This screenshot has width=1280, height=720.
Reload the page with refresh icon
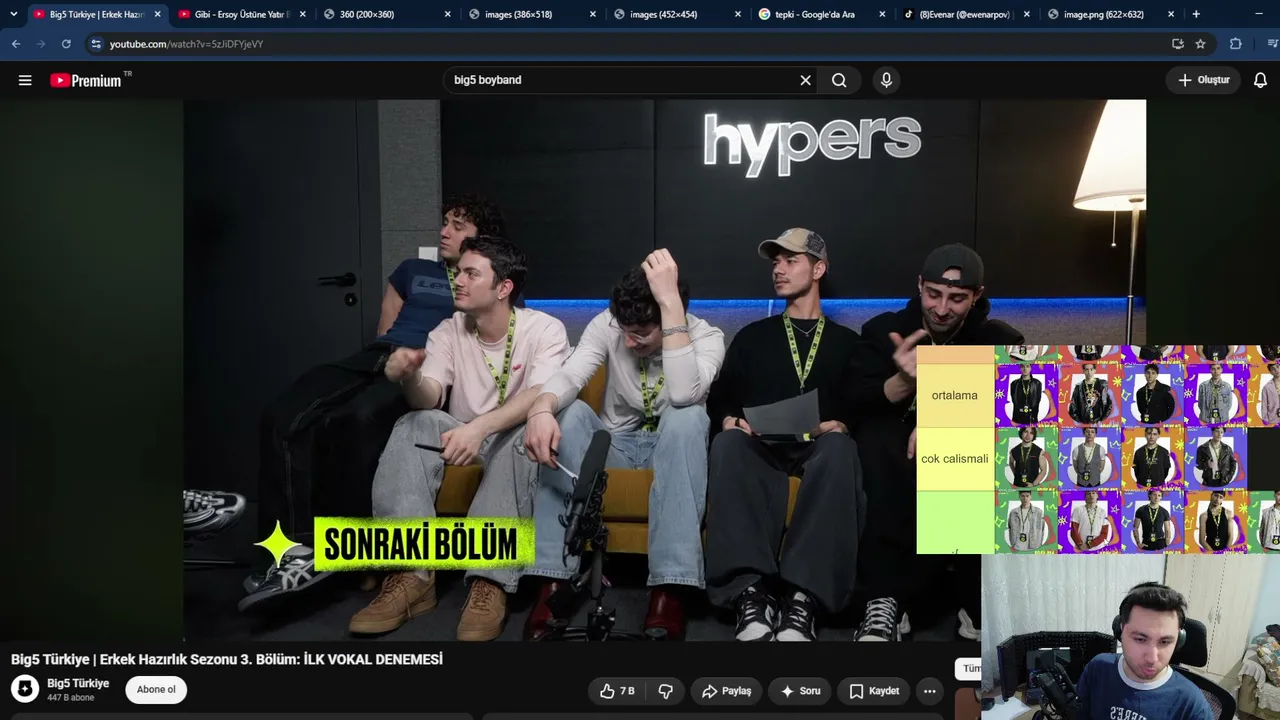[66, 44]
